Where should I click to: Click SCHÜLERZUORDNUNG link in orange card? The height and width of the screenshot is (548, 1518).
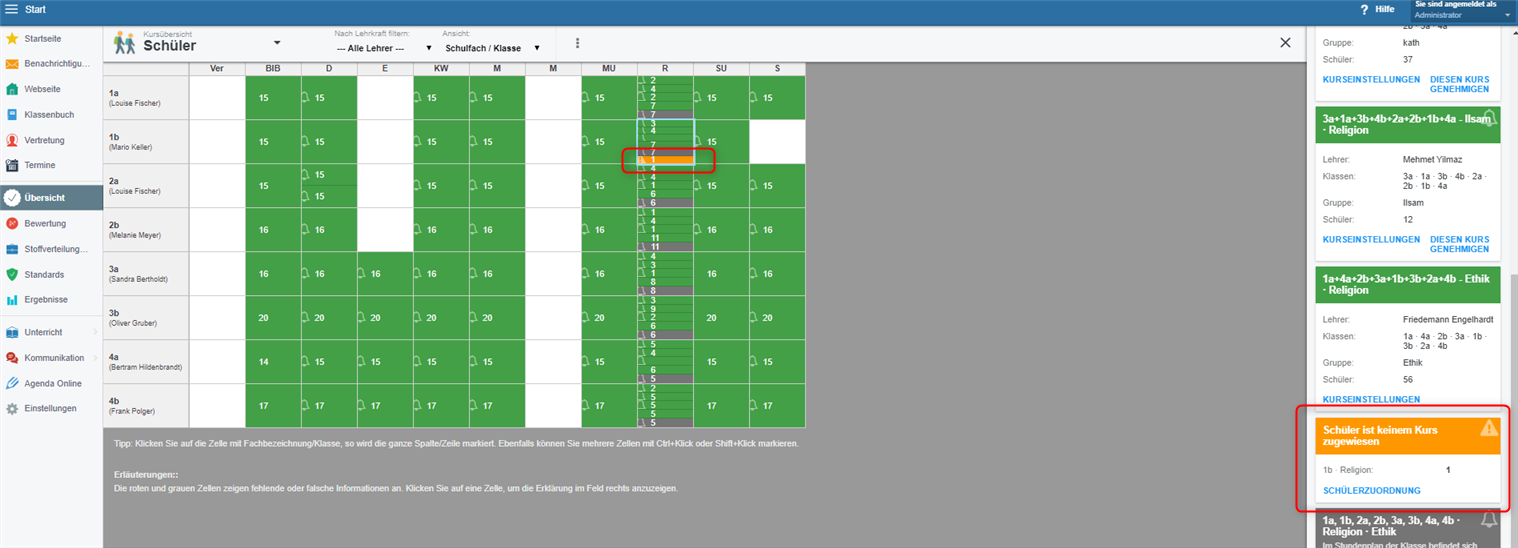coord(1371,490)
